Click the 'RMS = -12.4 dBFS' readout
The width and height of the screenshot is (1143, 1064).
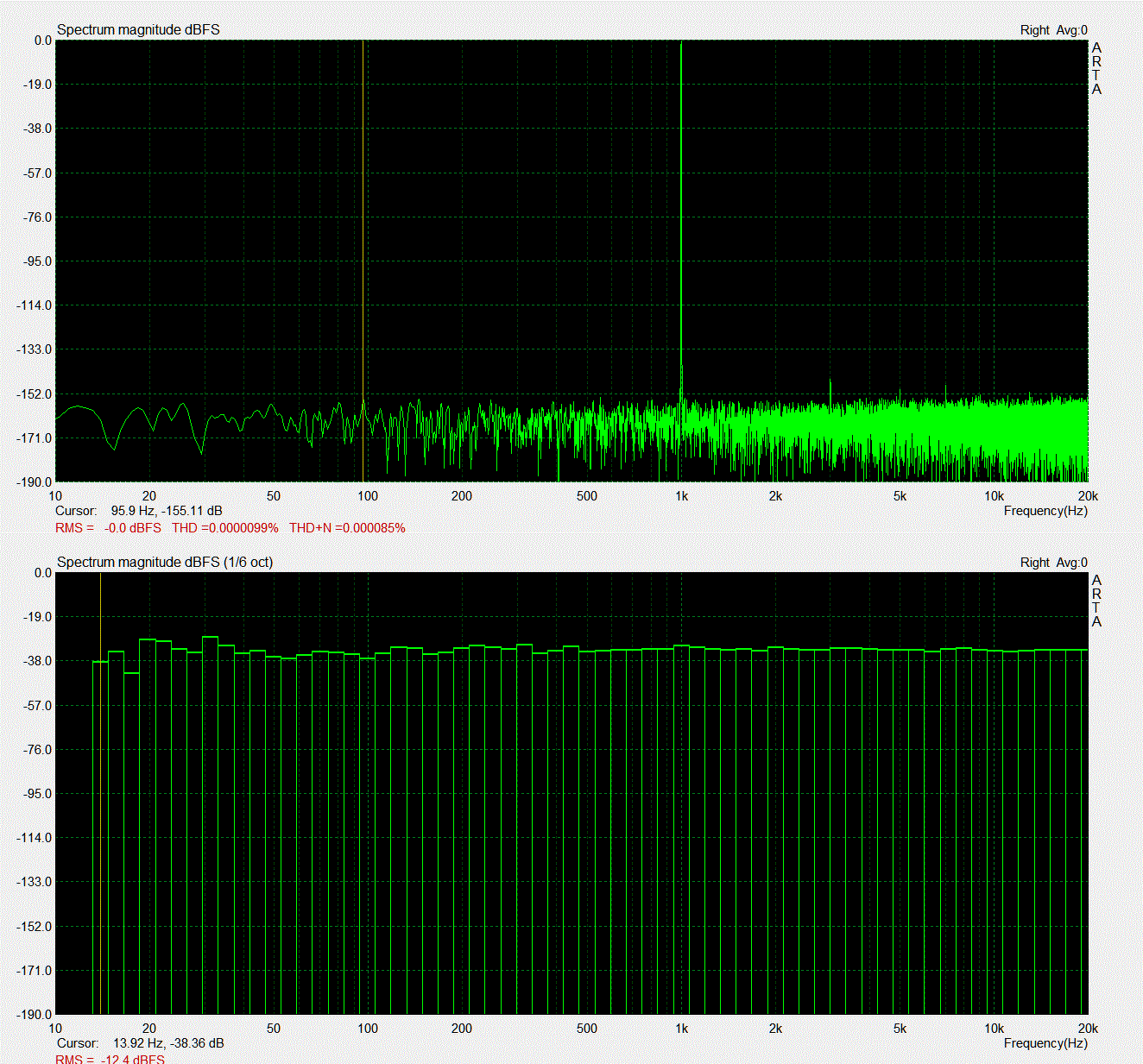(x=110, y=1059)
